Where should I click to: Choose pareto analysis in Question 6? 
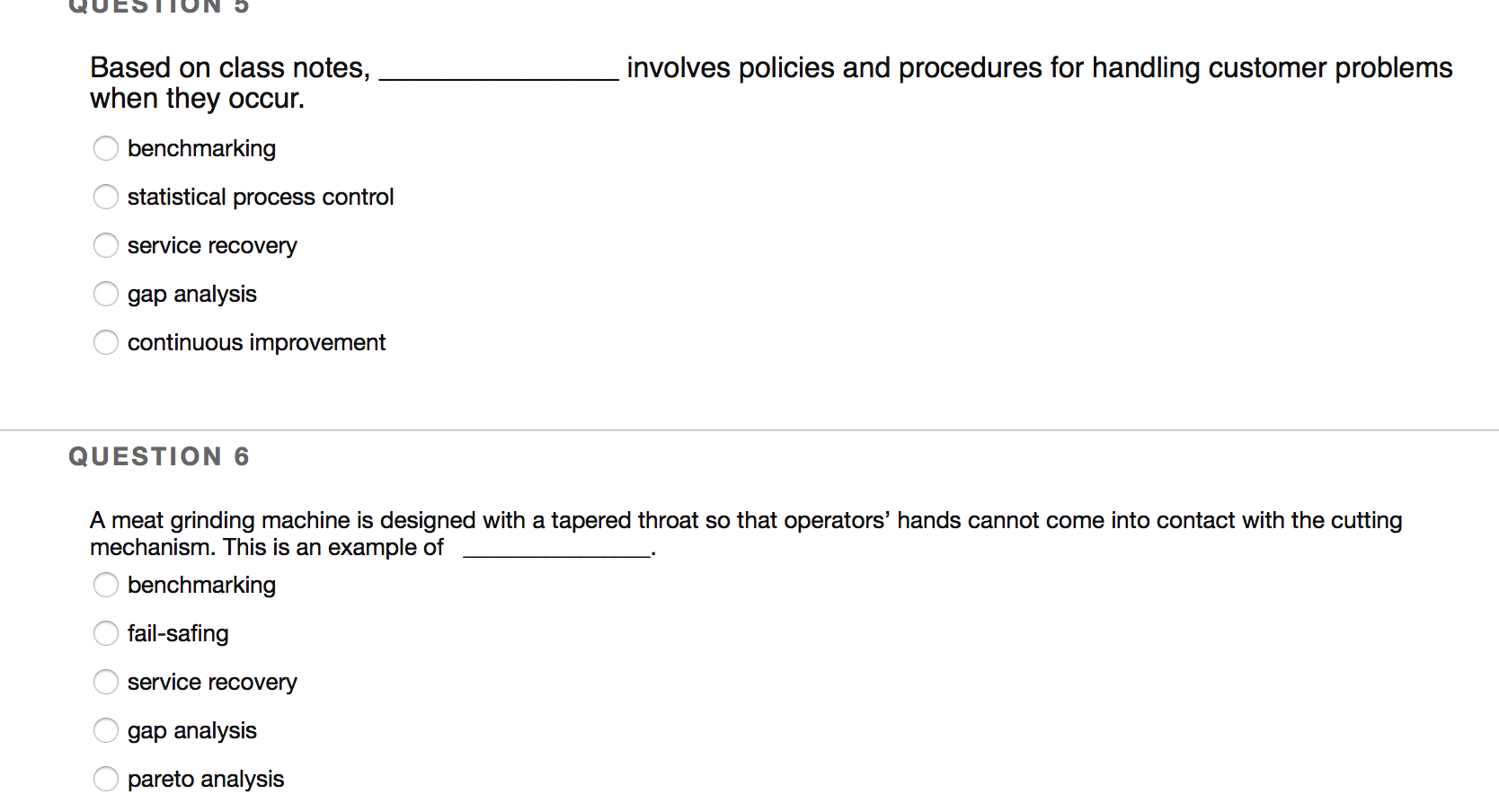tap(106, 779)
